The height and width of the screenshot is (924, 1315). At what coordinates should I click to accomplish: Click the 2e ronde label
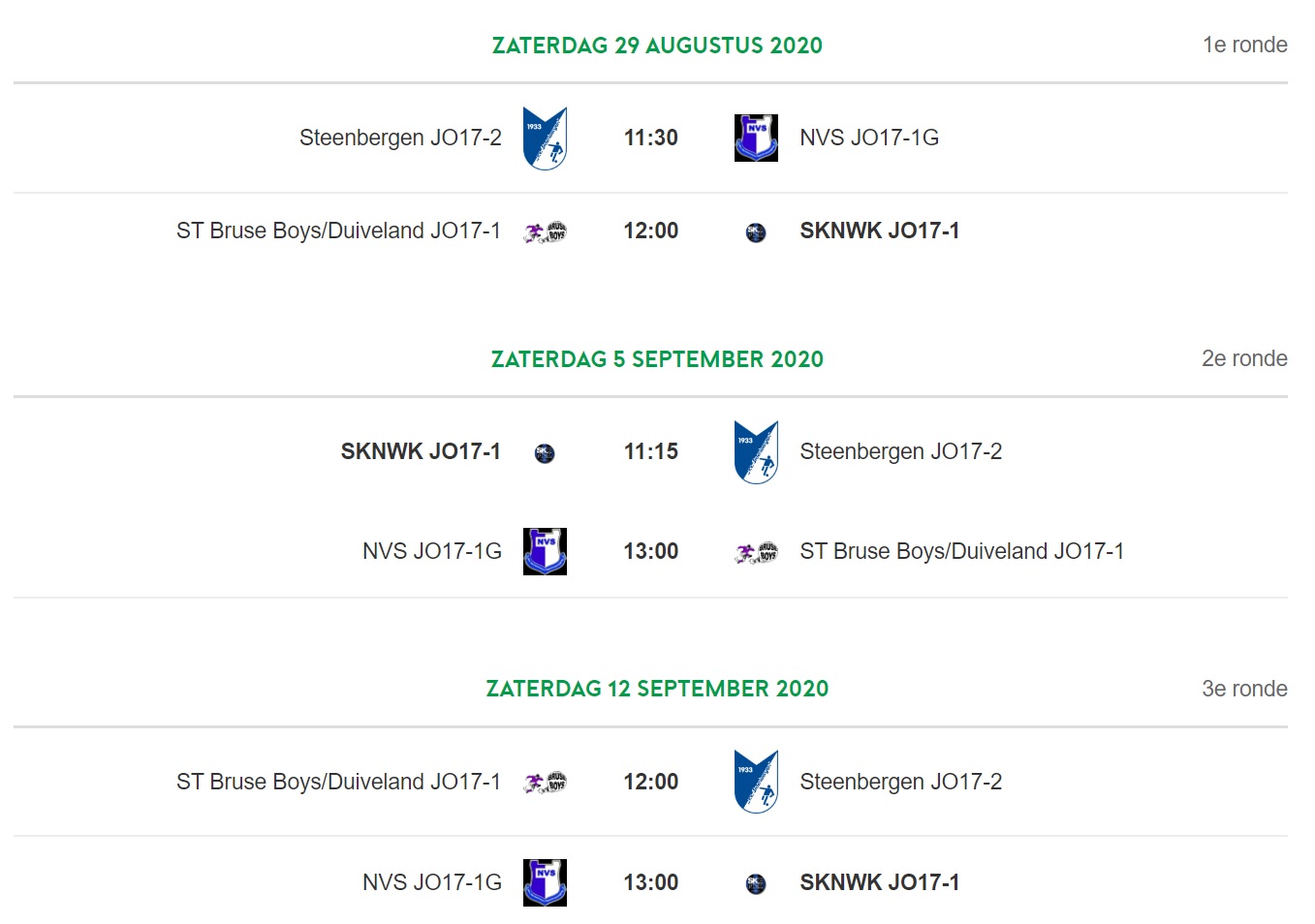1244,358
